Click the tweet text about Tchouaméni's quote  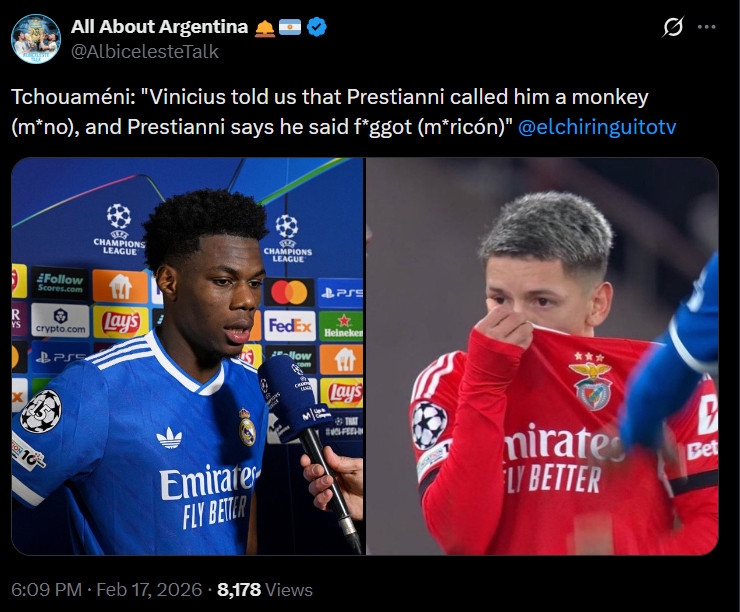pos(344,112)
